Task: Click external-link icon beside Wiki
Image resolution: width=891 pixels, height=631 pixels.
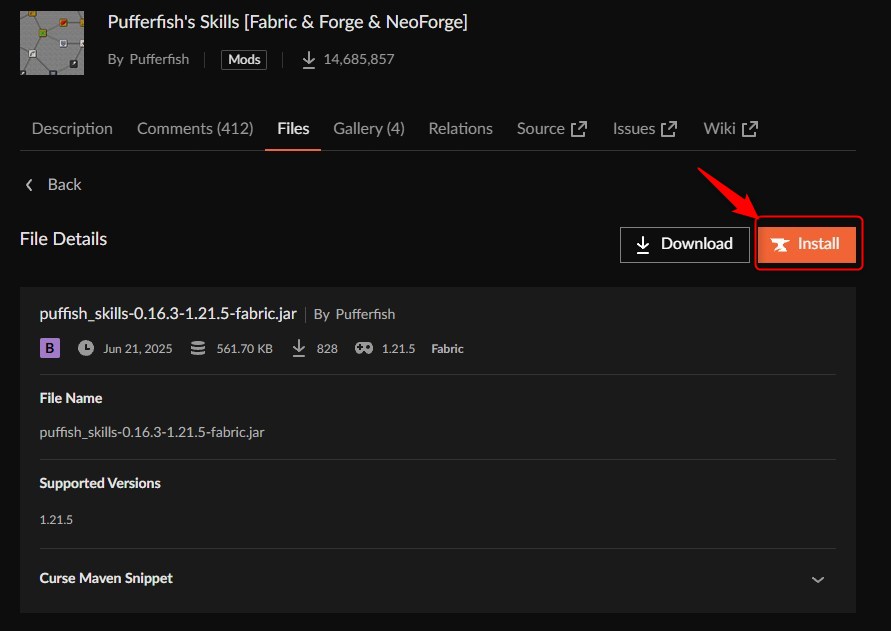Action: [750, 129]
